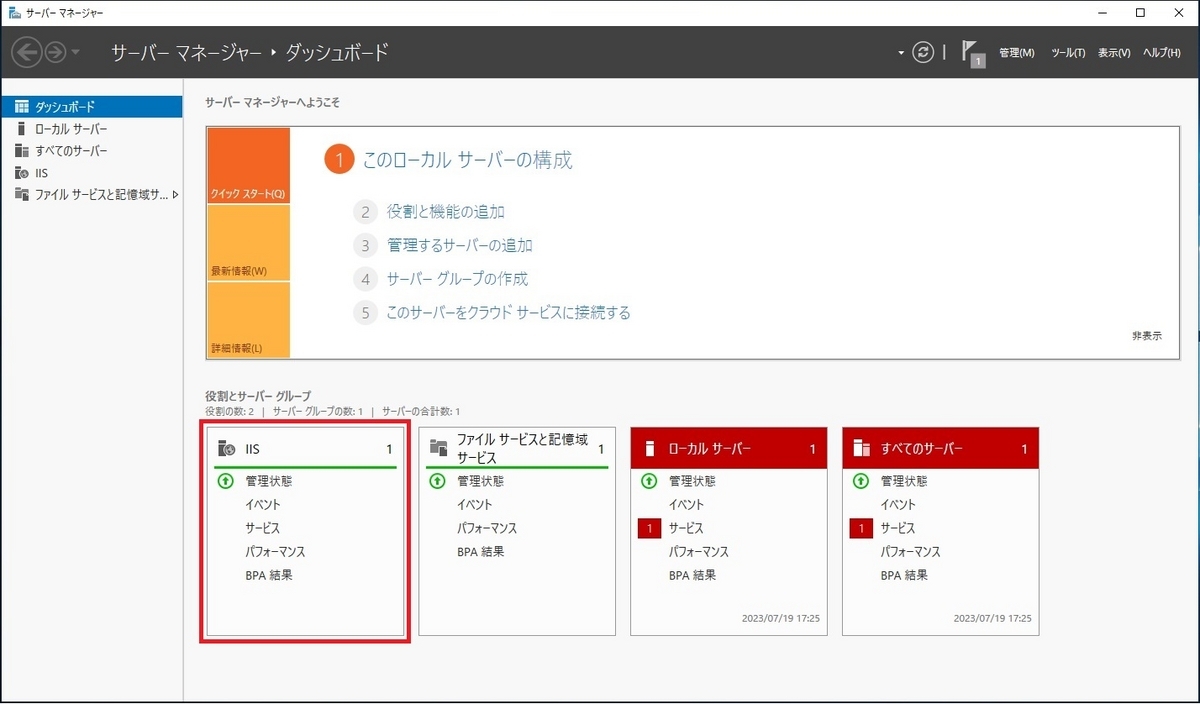Image resolution: width=1200 pixels, height=704 pixels.
Task: Open notifications flag icon
Action: pos(973,53)
